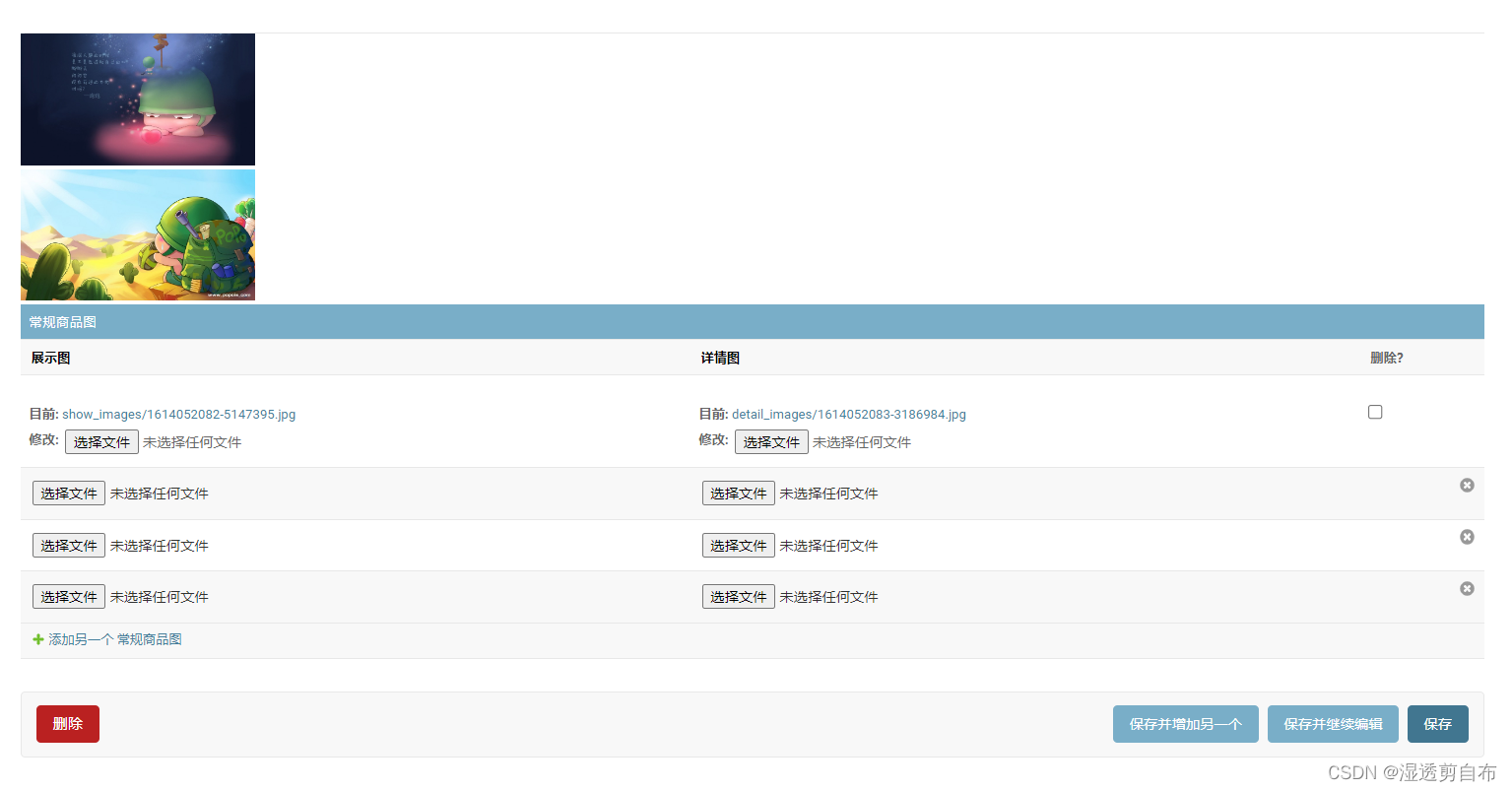Click 添加另一个 常规商品图 link
The height and width of the screenshot is (791, 1512).
coord(115,639)
